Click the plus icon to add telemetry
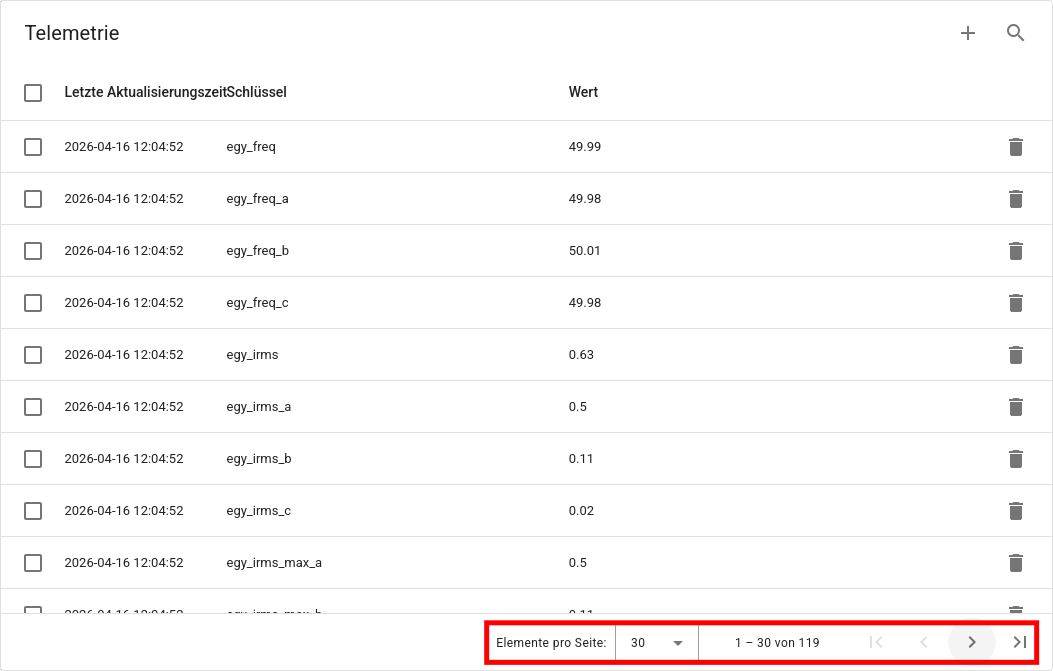 (967, 33)
